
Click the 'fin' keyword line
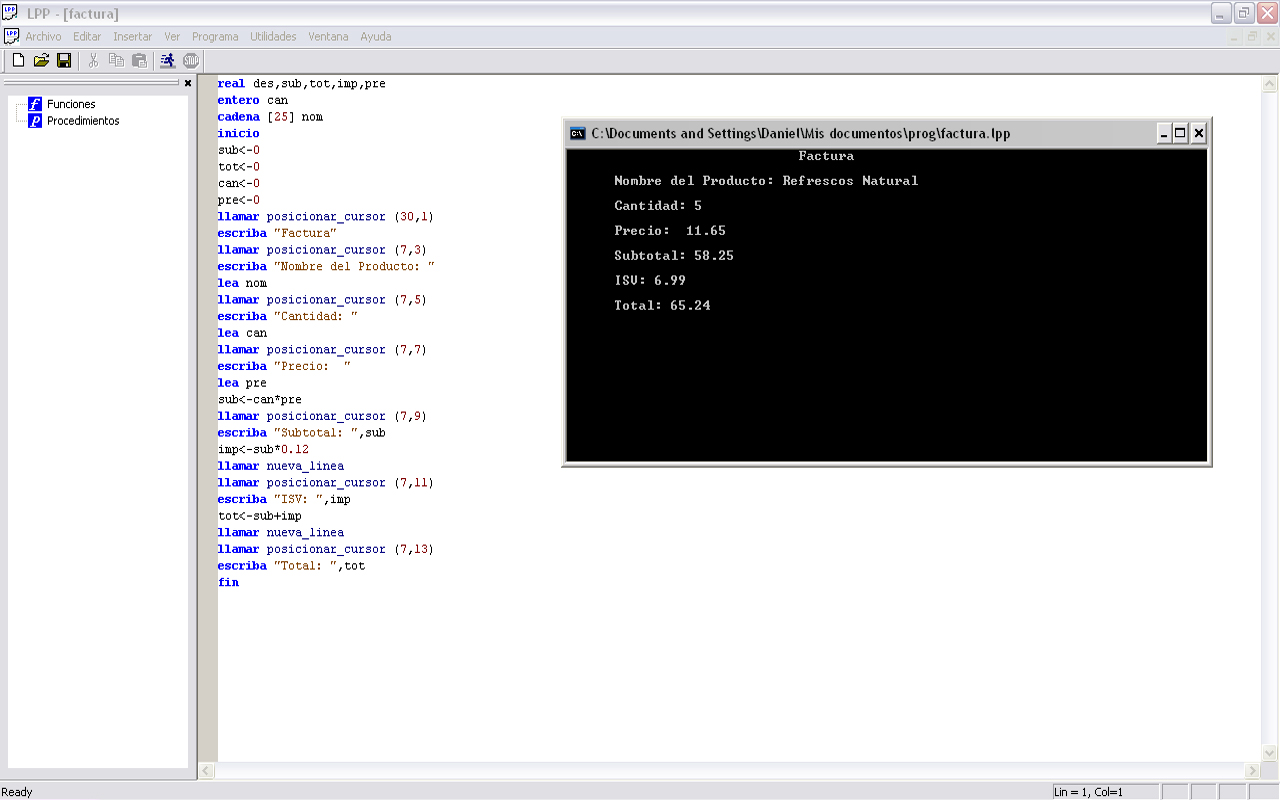click(x=228, y=582)
